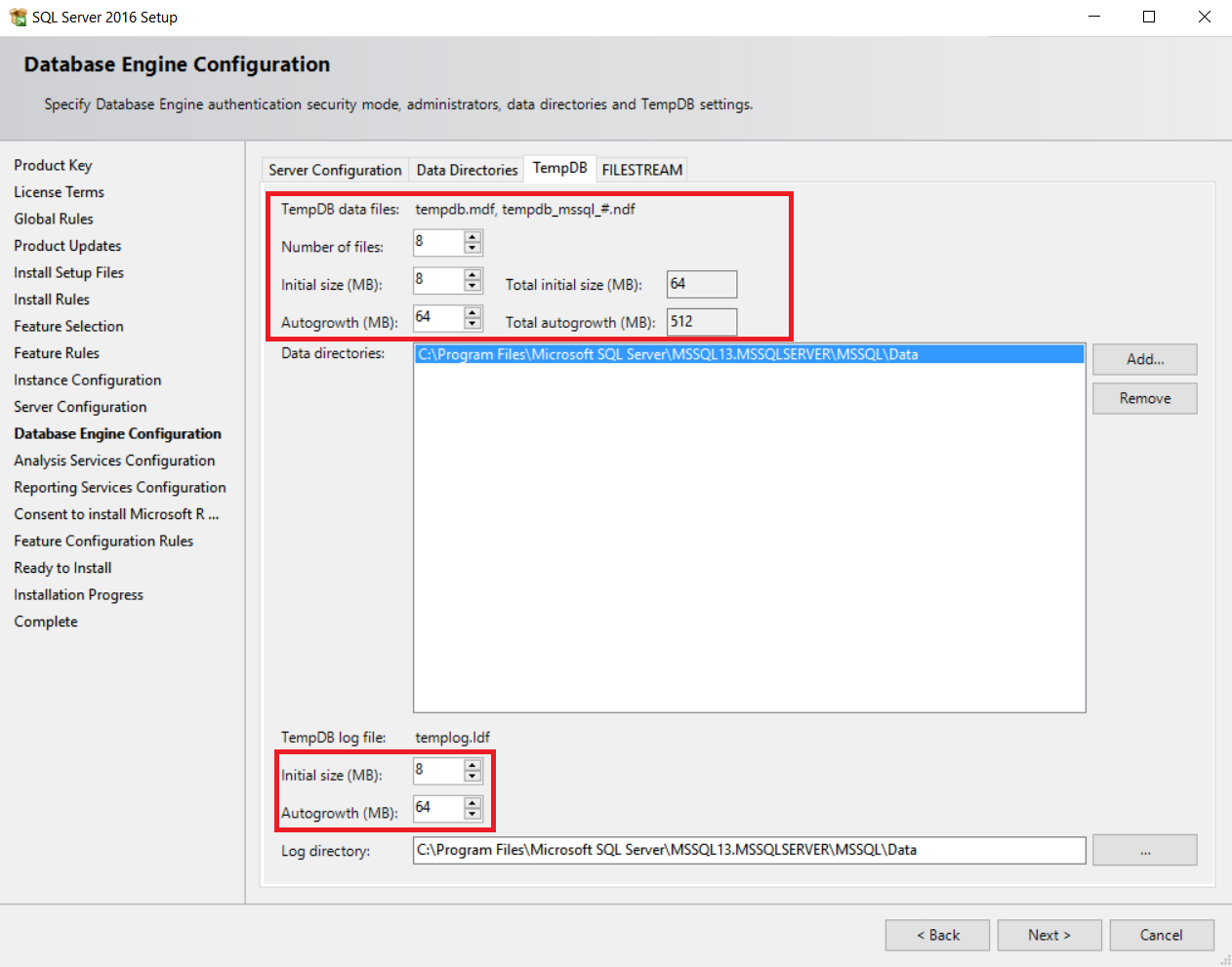
Task: Select the TempDB tab
Action: coord(559,168)
